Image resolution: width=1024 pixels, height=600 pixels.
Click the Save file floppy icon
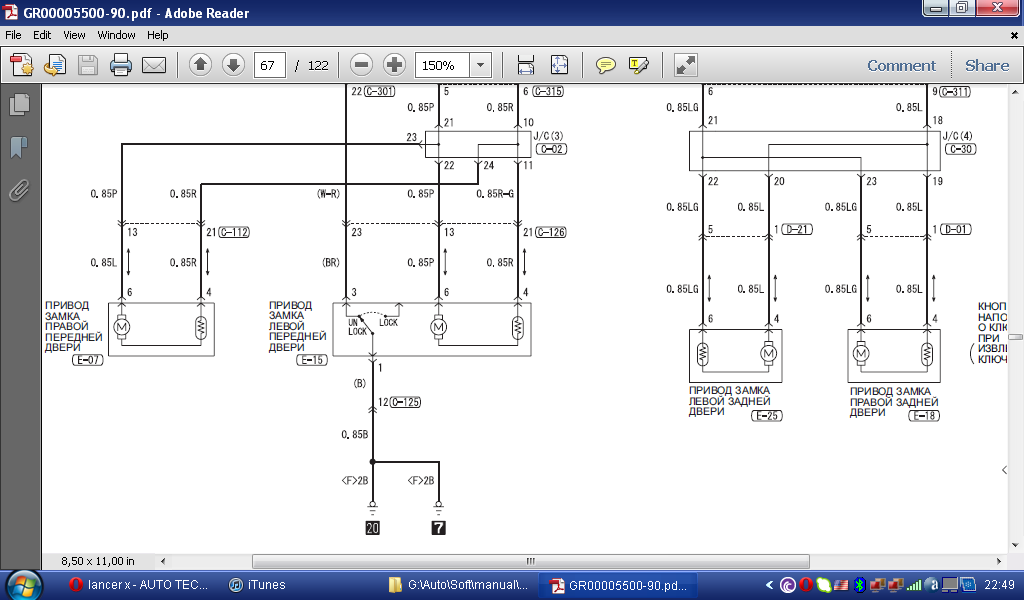click(x=88, y=65)
